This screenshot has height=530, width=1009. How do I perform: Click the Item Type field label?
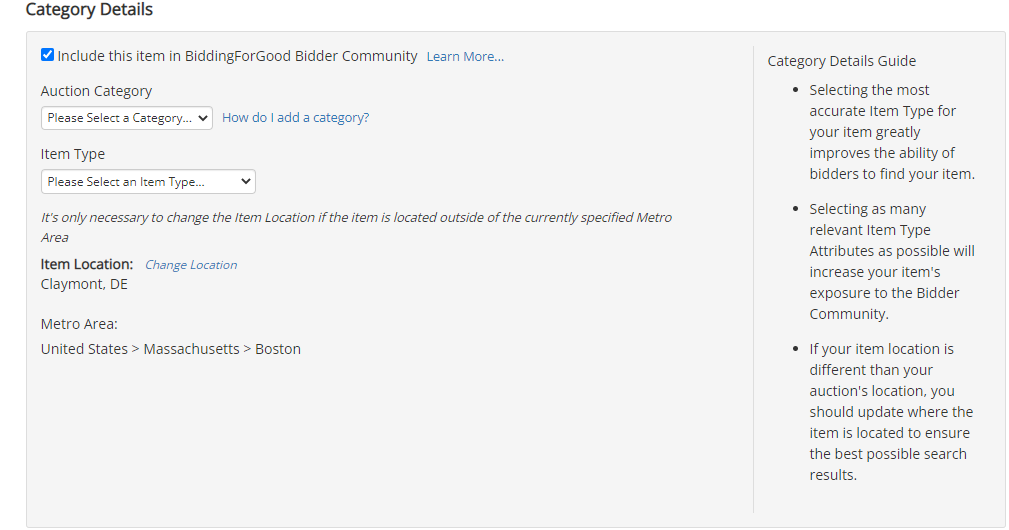73,154
